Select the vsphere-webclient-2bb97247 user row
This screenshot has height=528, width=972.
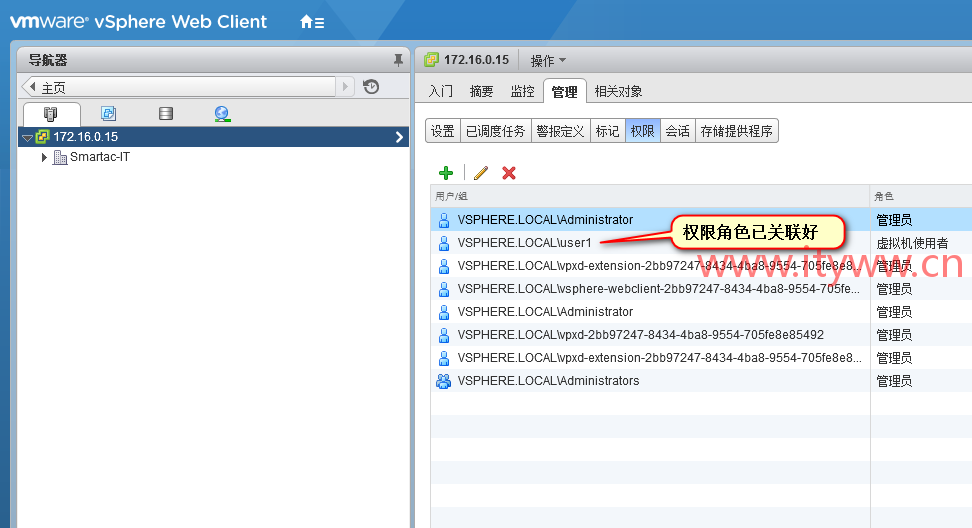tap(701, 289)
